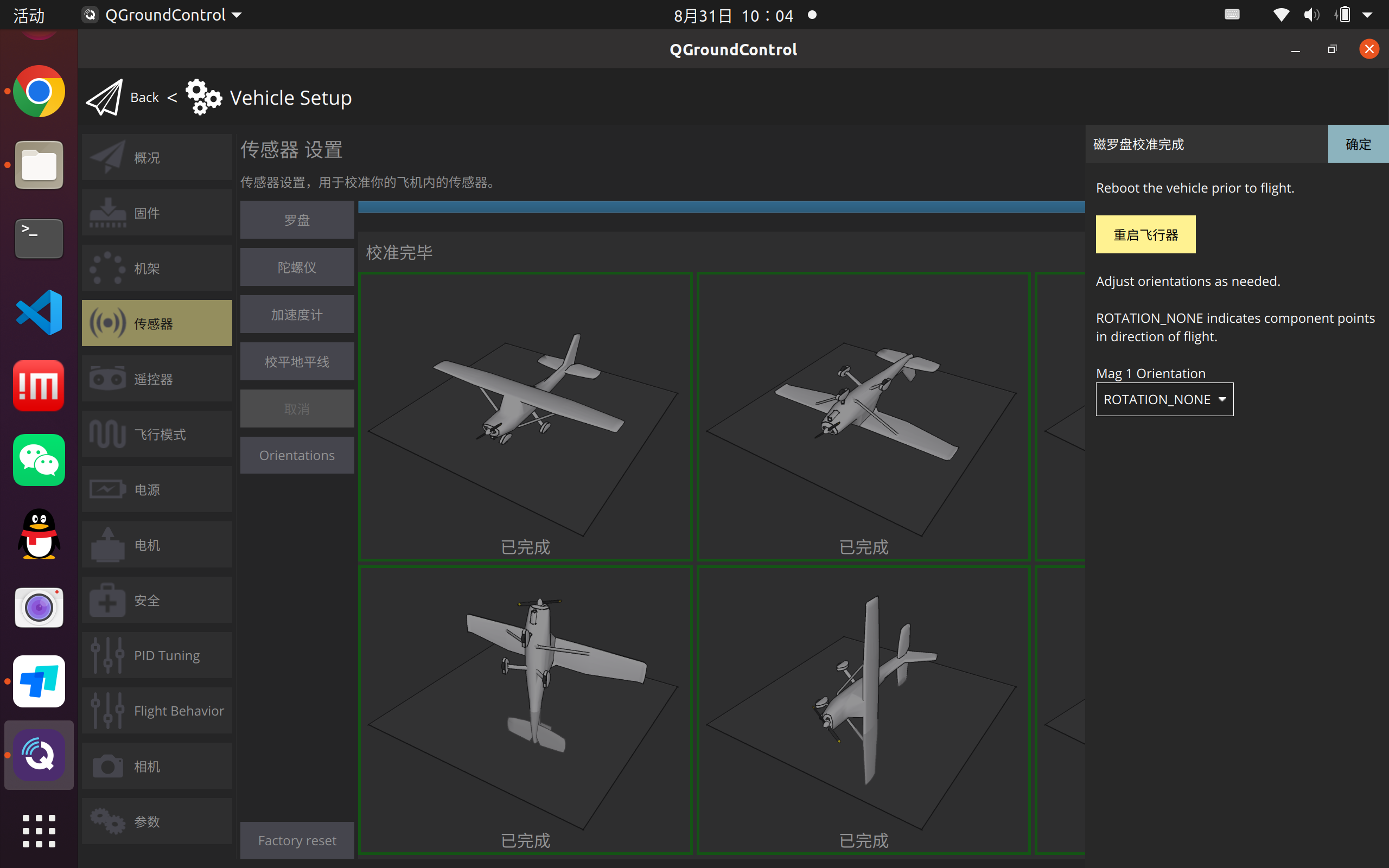The height and width of the screenshot is (868, 1389).
Task: Open the safety (安全) medkit icon
Action: [107, 601]
